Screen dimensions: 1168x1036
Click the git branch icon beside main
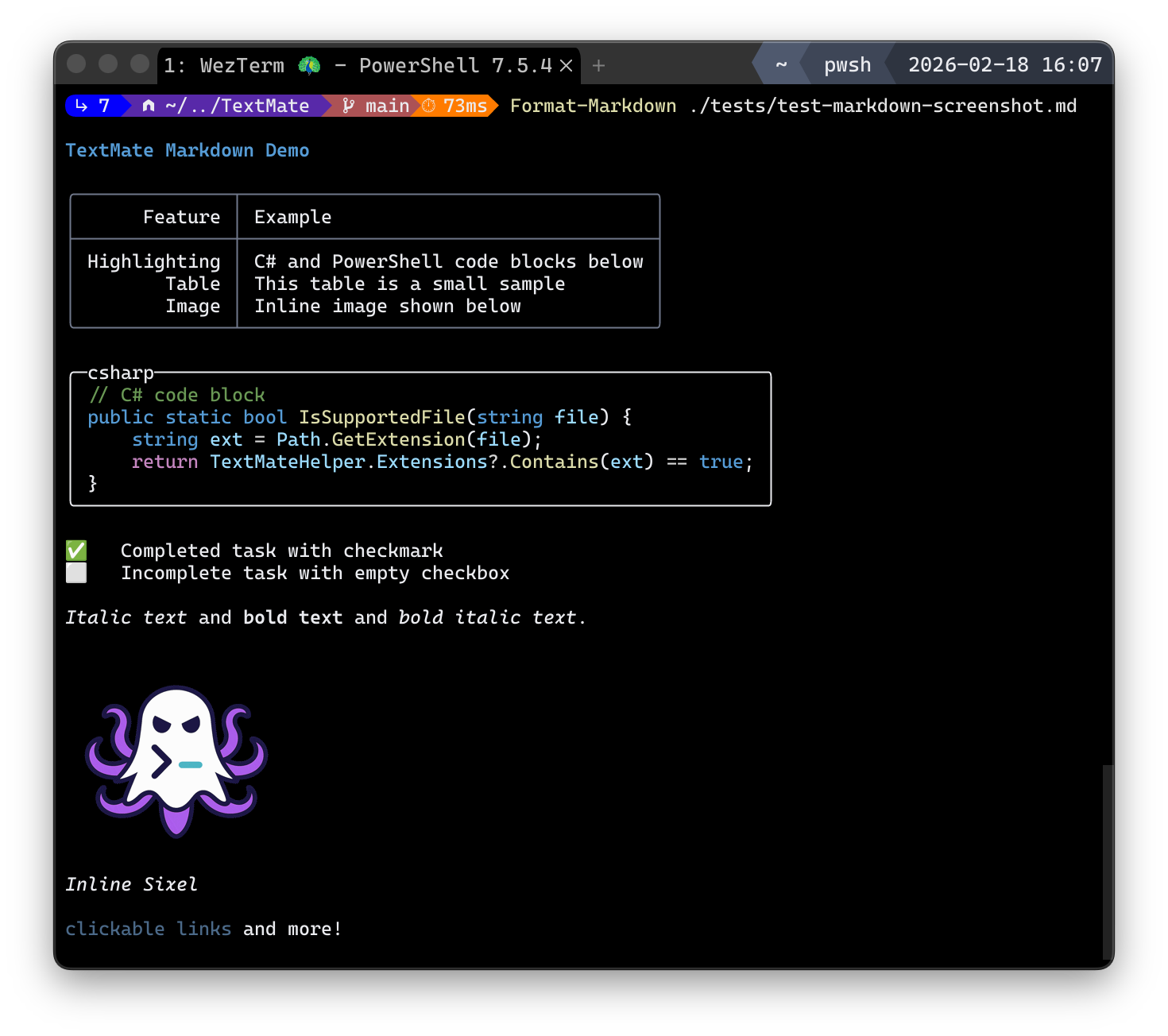[347, 105]
